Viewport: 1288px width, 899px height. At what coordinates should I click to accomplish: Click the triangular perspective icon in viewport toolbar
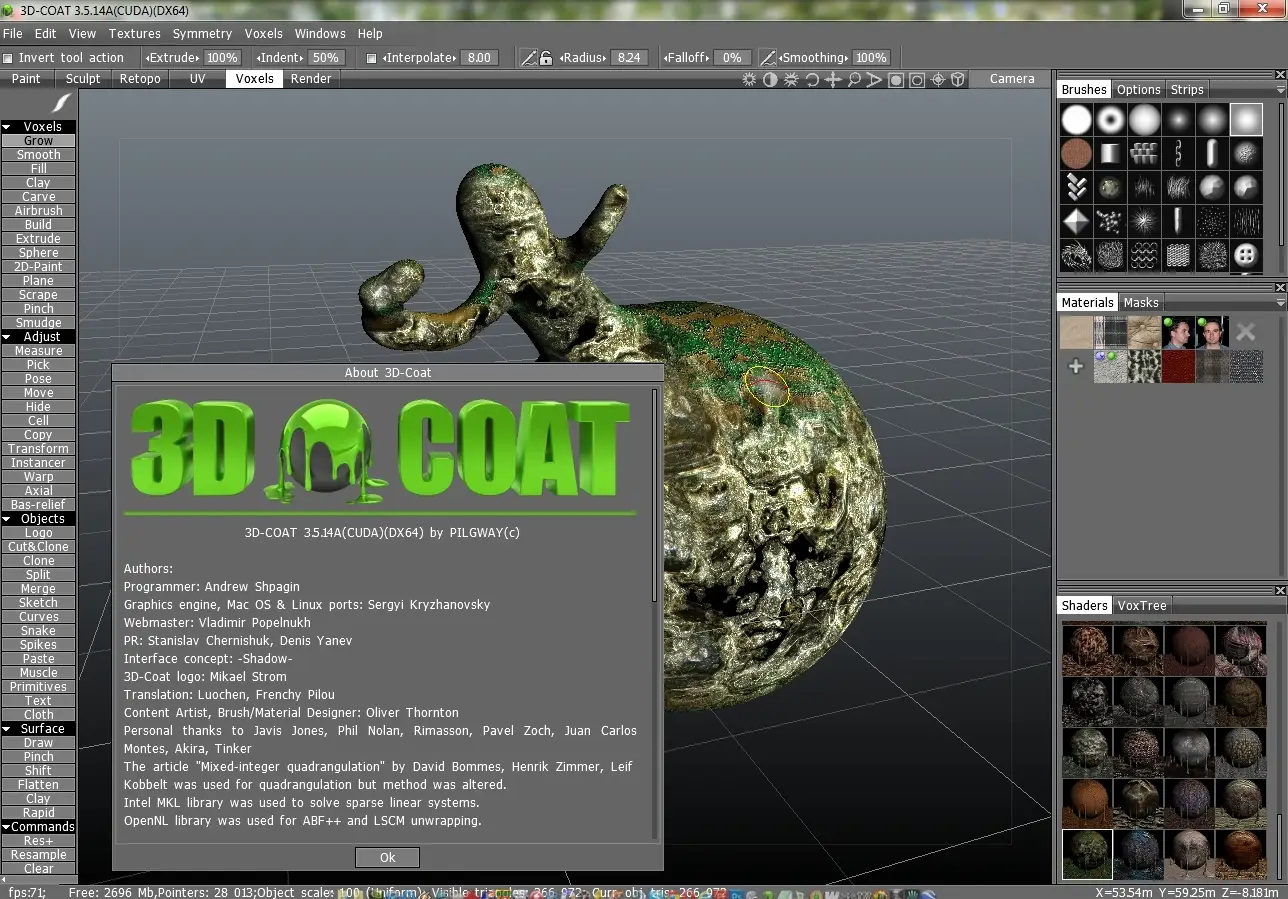coord(875,79)
